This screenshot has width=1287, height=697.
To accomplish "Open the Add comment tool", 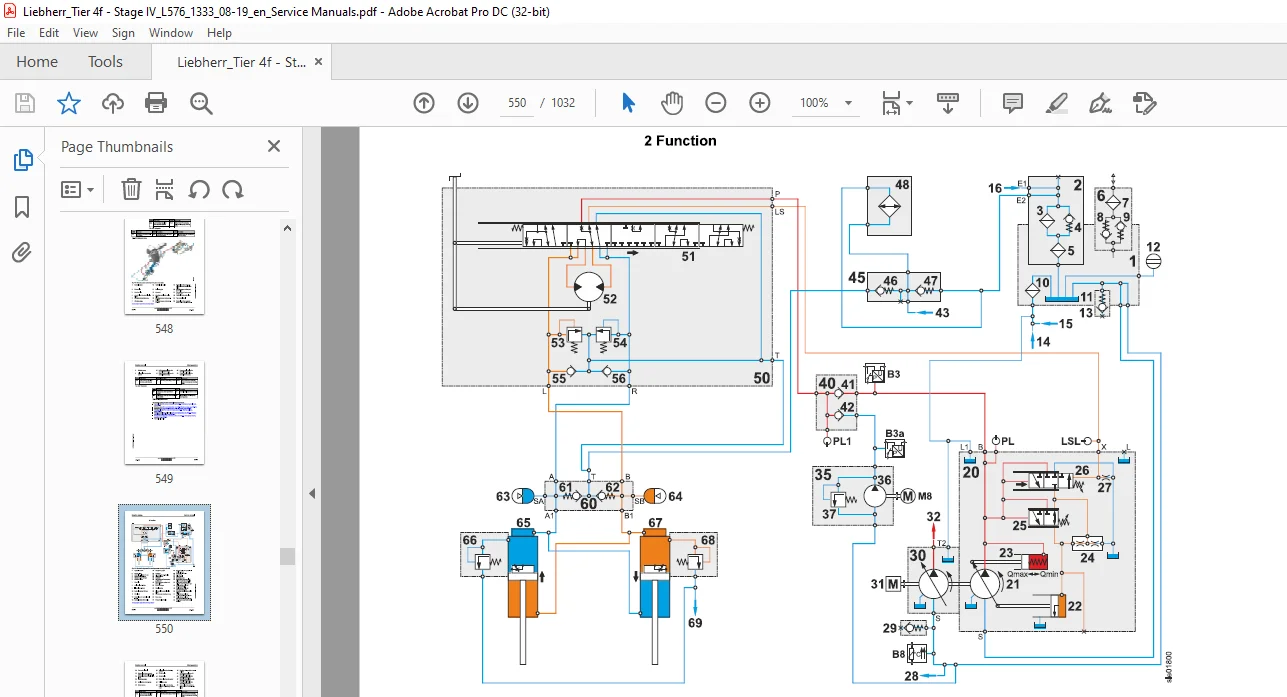I will click(x=1013, y=103).
